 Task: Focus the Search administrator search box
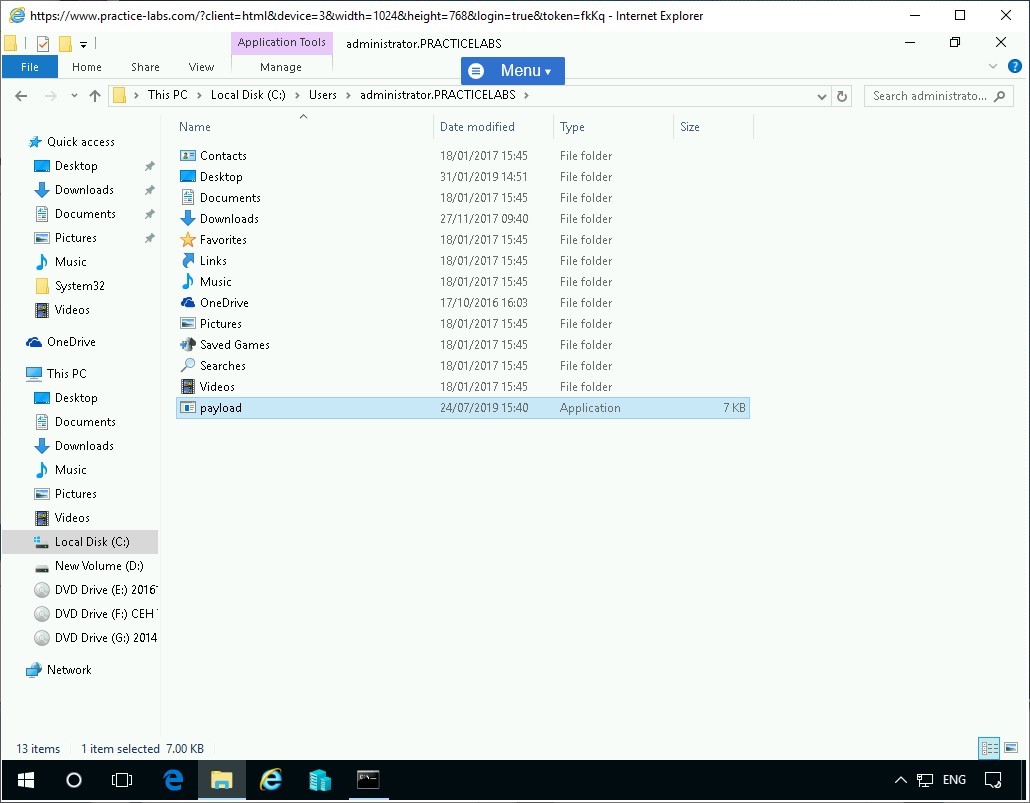(938, 96)
